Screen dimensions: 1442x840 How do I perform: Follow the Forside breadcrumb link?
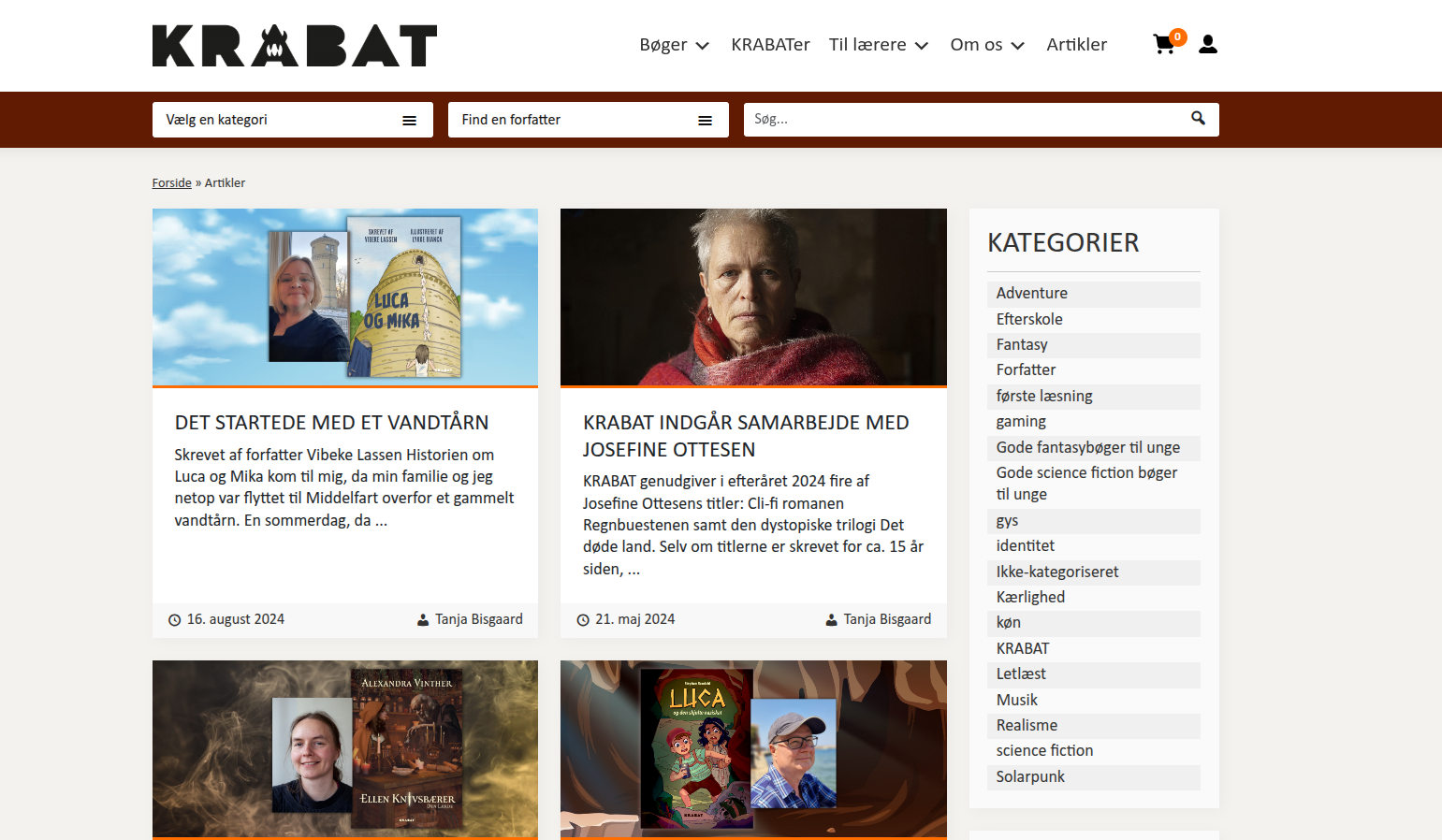(x=172, y=183)
